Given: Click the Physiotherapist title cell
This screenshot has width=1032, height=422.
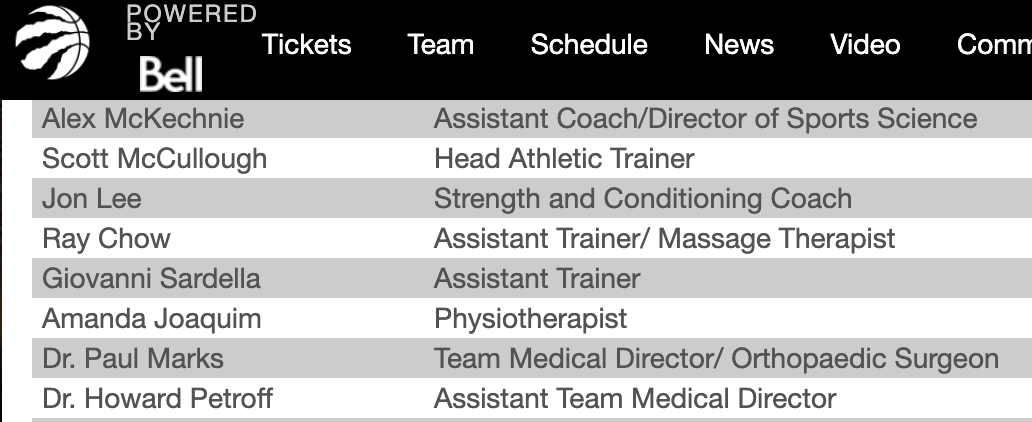Looking at the screenshot, I should tap(530, 319).
